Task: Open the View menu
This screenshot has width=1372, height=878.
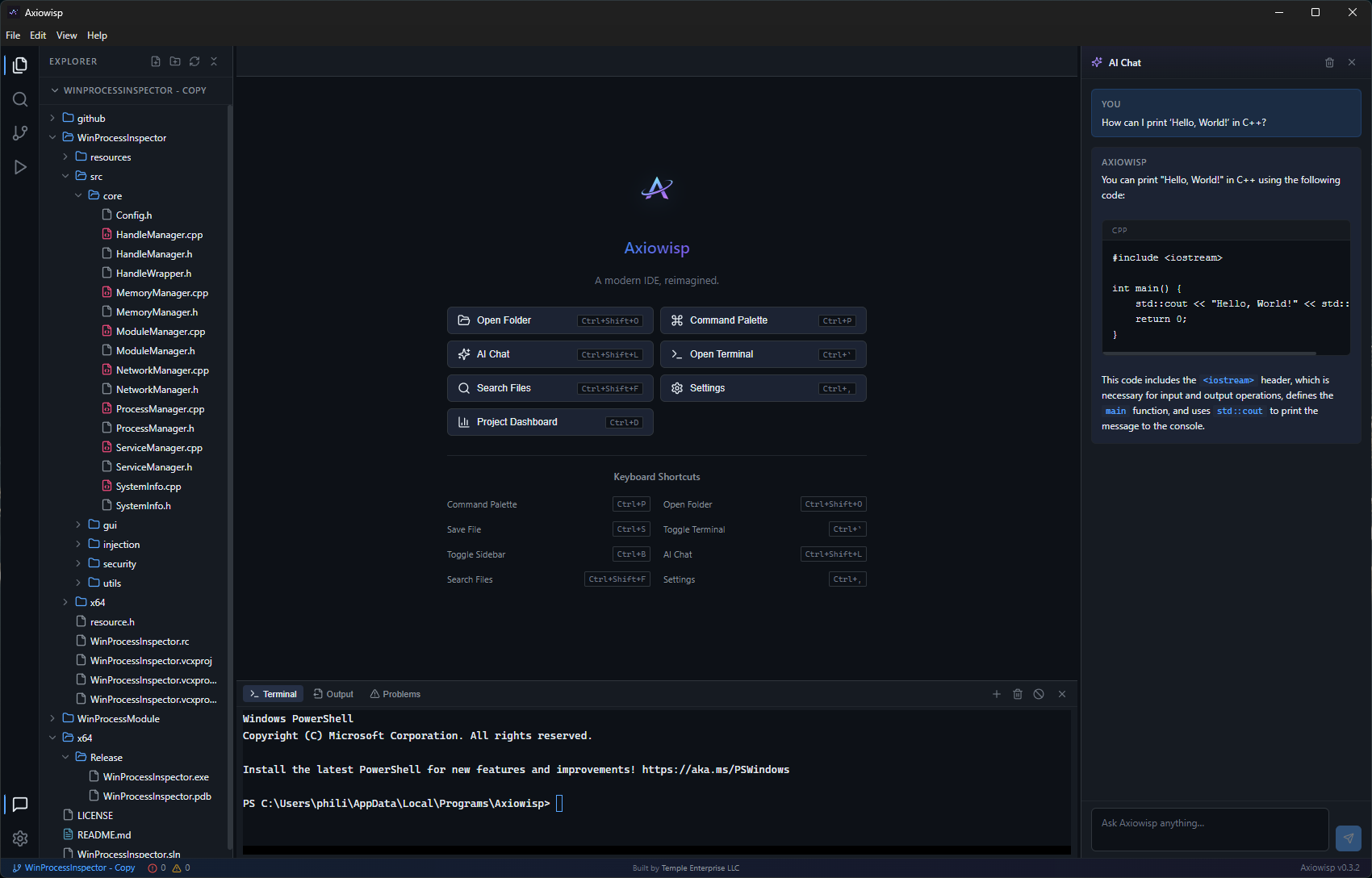Action: pyautogui.click(x=66, y=35)
